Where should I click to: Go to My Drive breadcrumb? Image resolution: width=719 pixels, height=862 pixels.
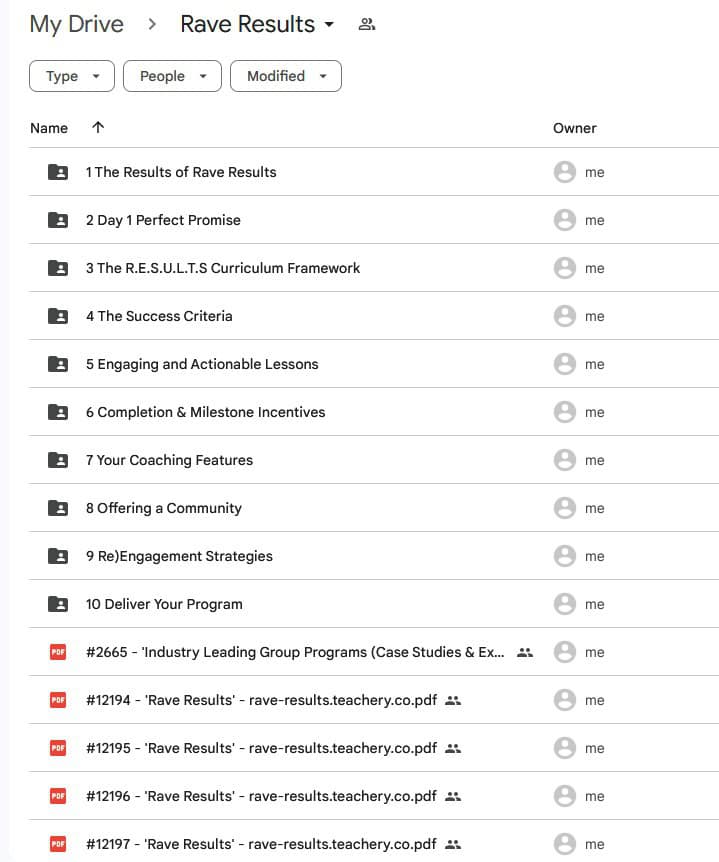(77, 25)
